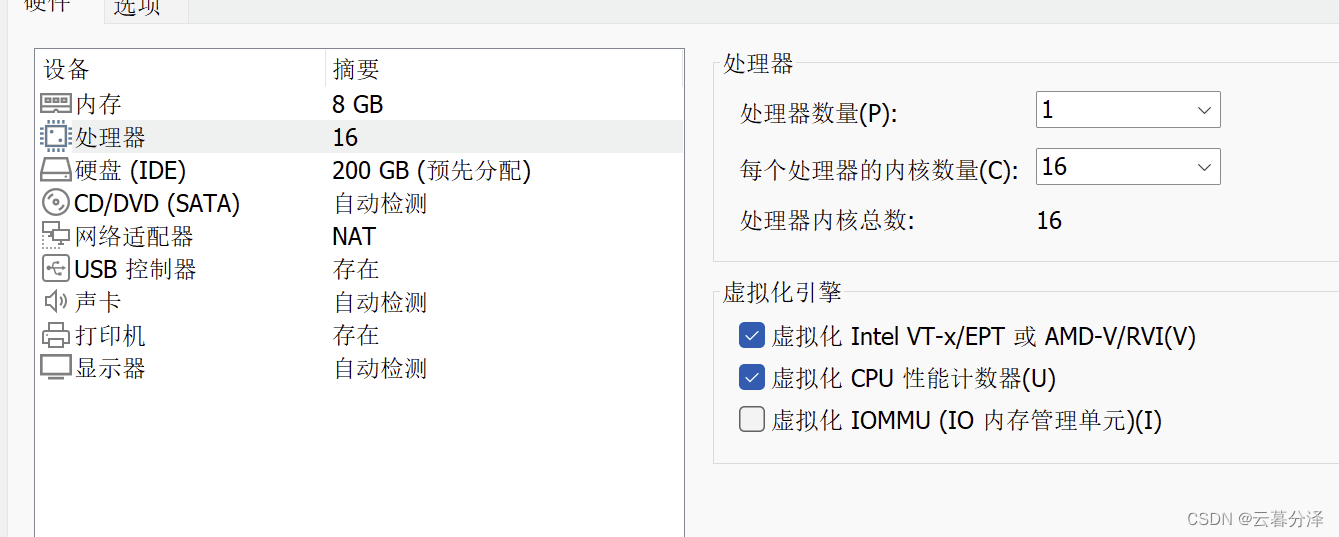The width and height of the screenshot is (1339, 537).
Task: Open the Hardware (硬件) tab
Action: click(47, 6)
